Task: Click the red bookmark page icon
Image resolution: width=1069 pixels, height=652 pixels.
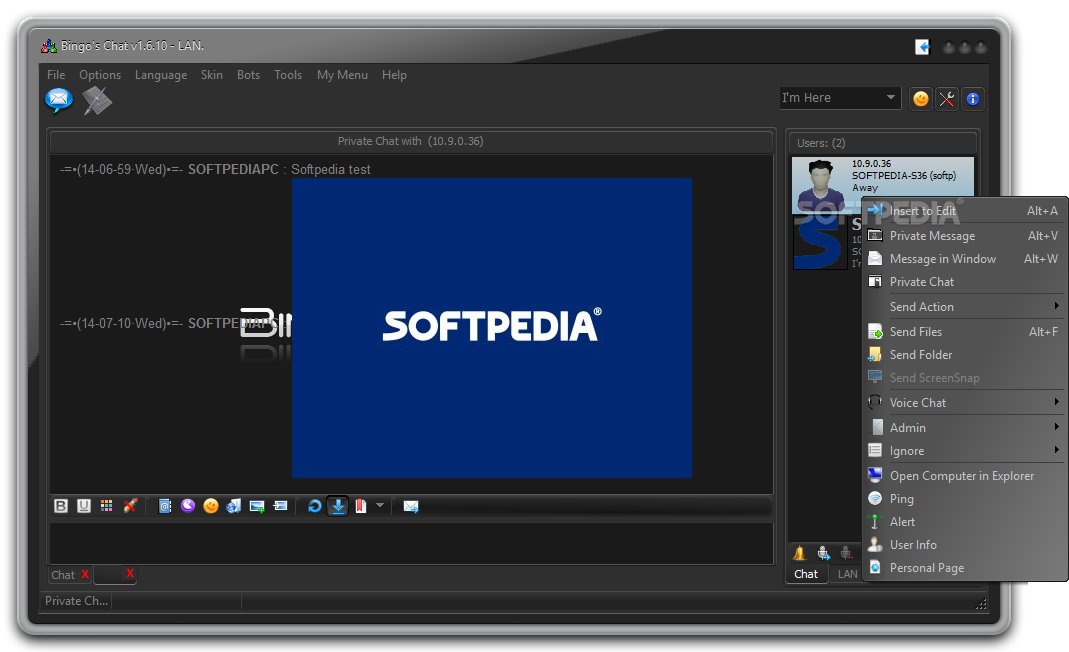Action: point(361,505)
